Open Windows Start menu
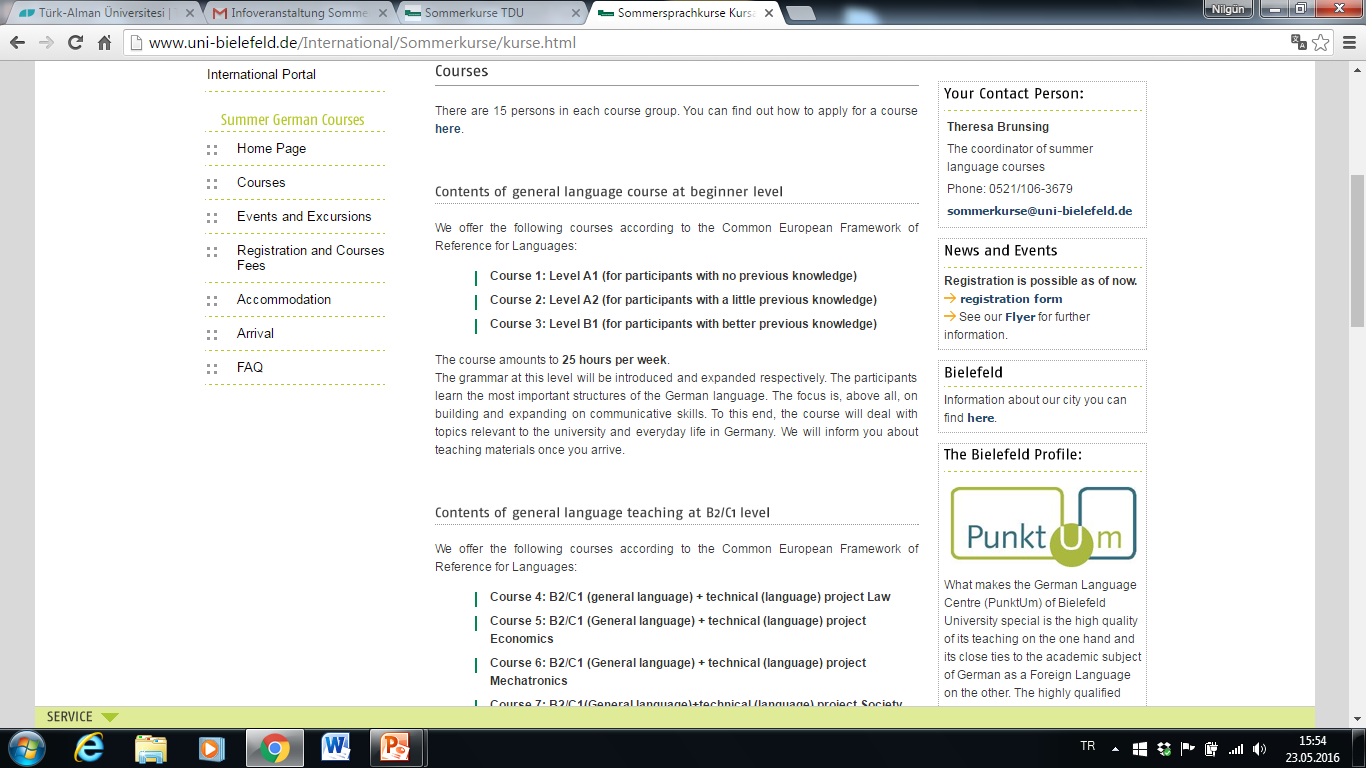1366x768 pixels. click(25, 747)
